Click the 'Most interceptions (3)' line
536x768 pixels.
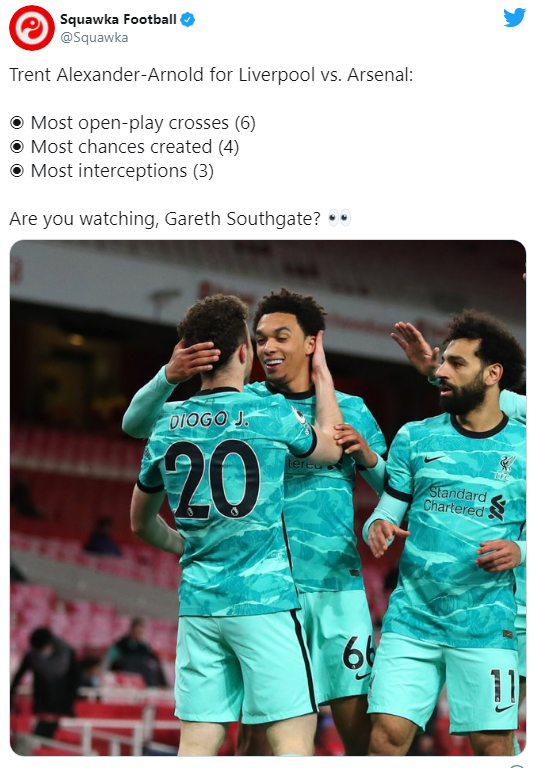122,171
